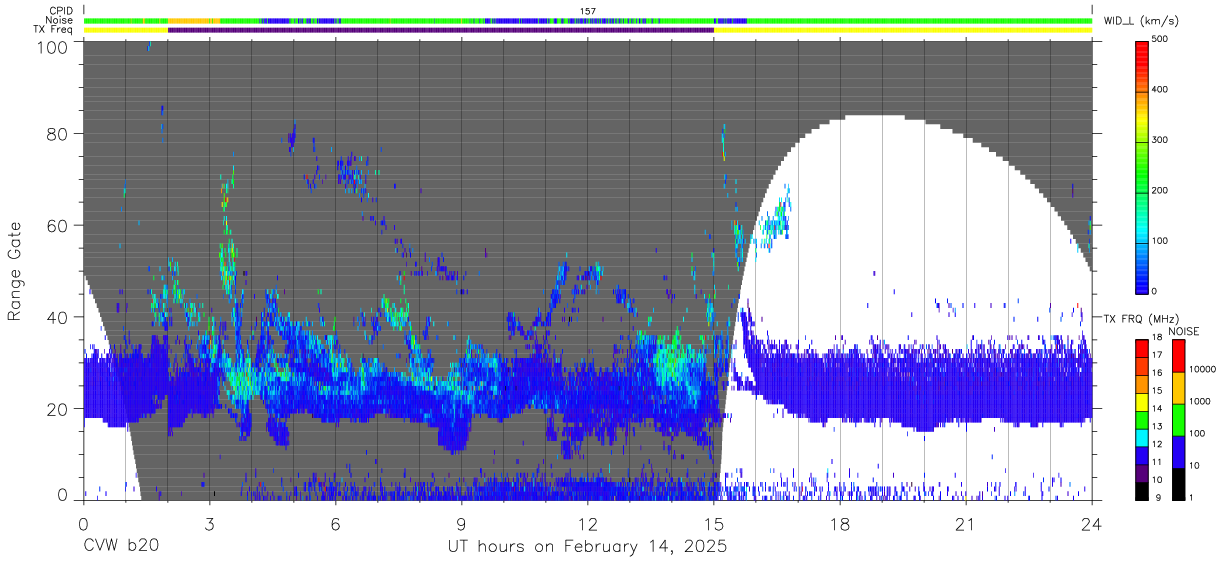
Task: Click the 'WID⊥ (km/s)' colorbar title
Action: pos(1141,20)
